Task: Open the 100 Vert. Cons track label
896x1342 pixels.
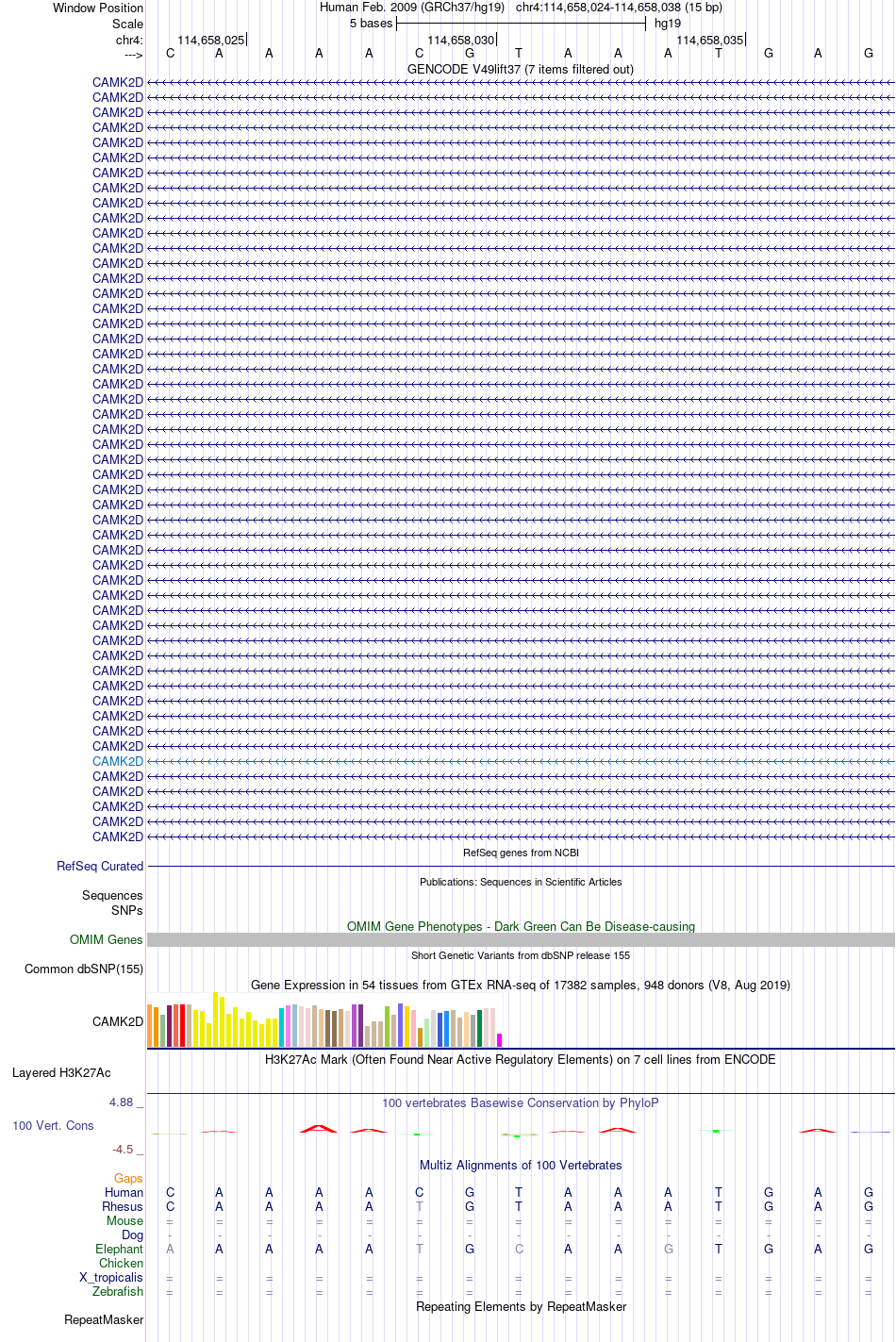Action: pyautogui.click(x=53, y=1125)
